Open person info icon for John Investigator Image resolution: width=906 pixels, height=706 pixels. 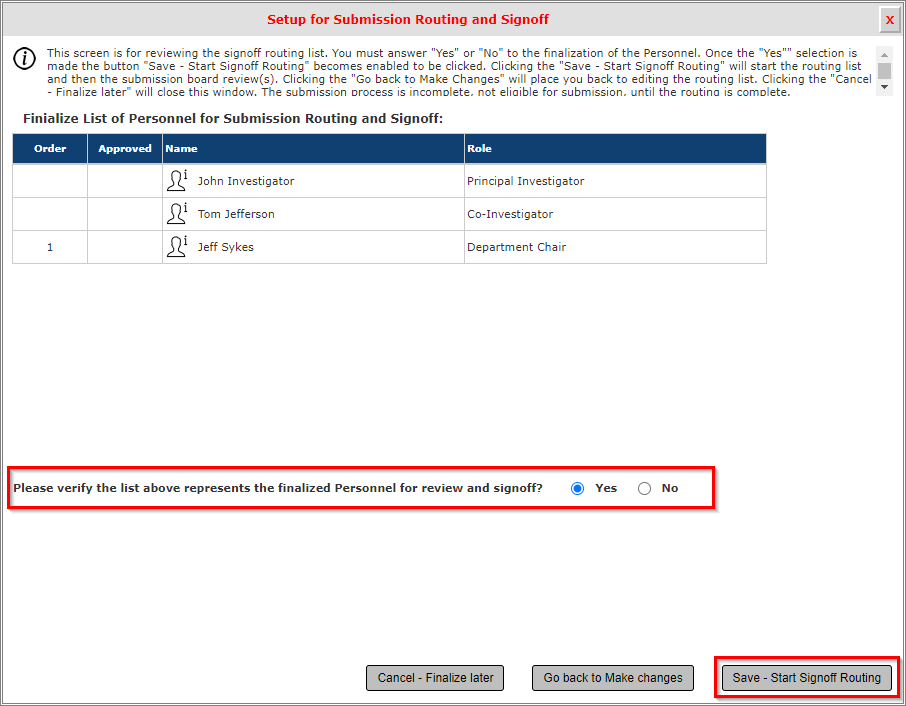[x=177, y=180]
